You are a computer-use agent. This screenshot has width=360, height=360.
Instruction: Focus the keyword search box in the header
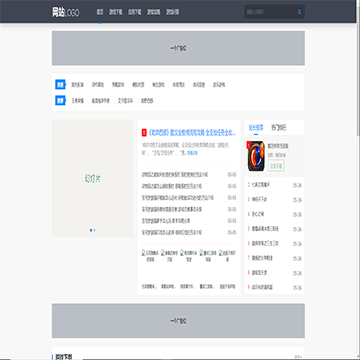pos(270,12)
